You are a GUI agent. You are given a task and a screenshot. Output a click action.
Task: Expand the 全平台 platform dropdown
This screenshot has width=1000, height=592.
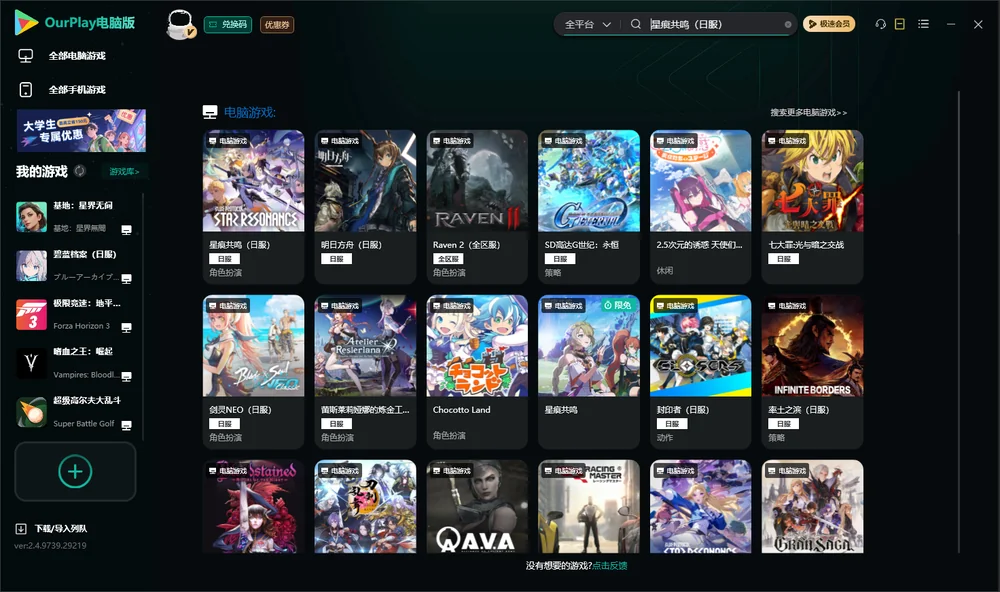(587, 24)
